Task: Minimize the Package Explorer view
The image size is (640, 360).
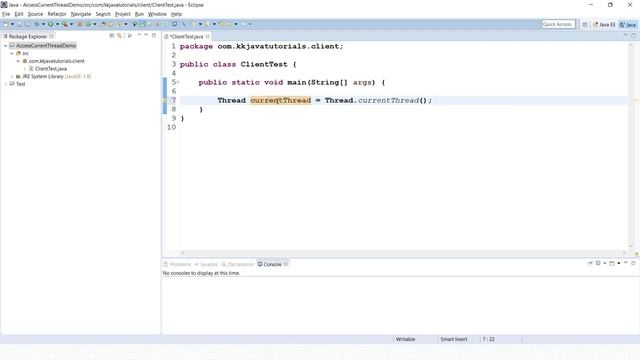Action: point(146,36)
